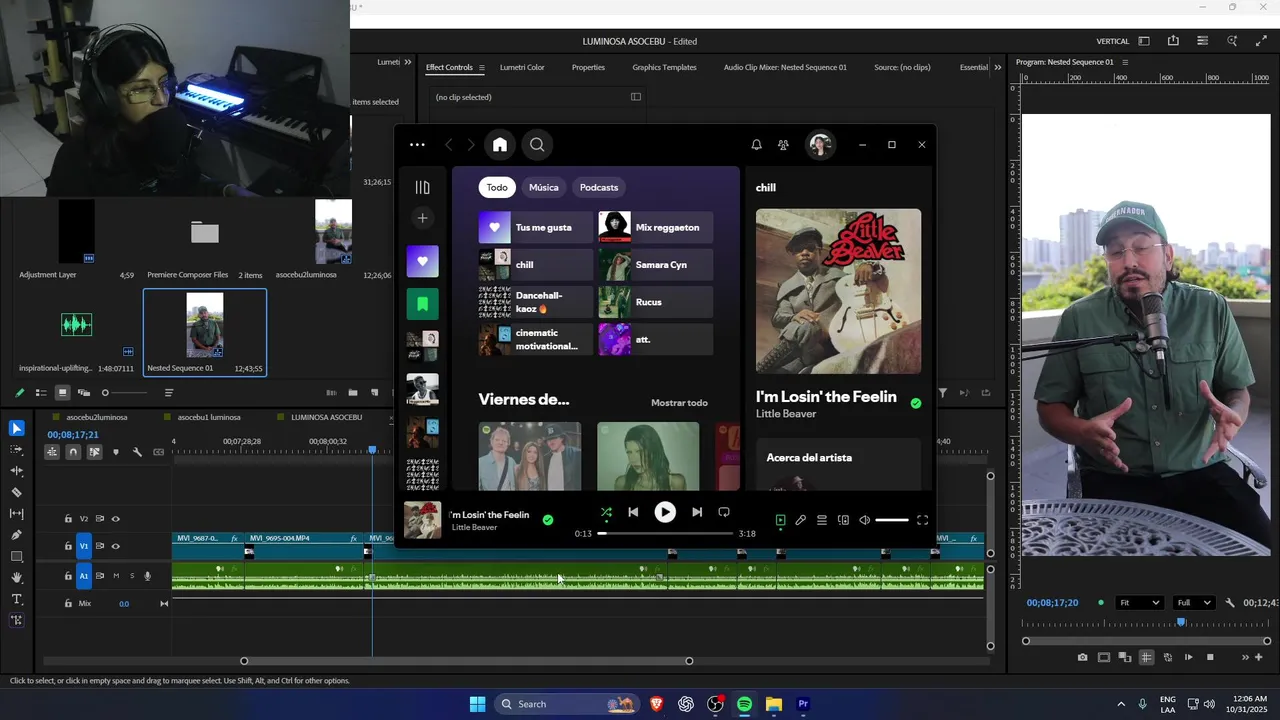
Task: Expand overflow chevrons beside Lumetri in left panel
Action: pos(408,62)
